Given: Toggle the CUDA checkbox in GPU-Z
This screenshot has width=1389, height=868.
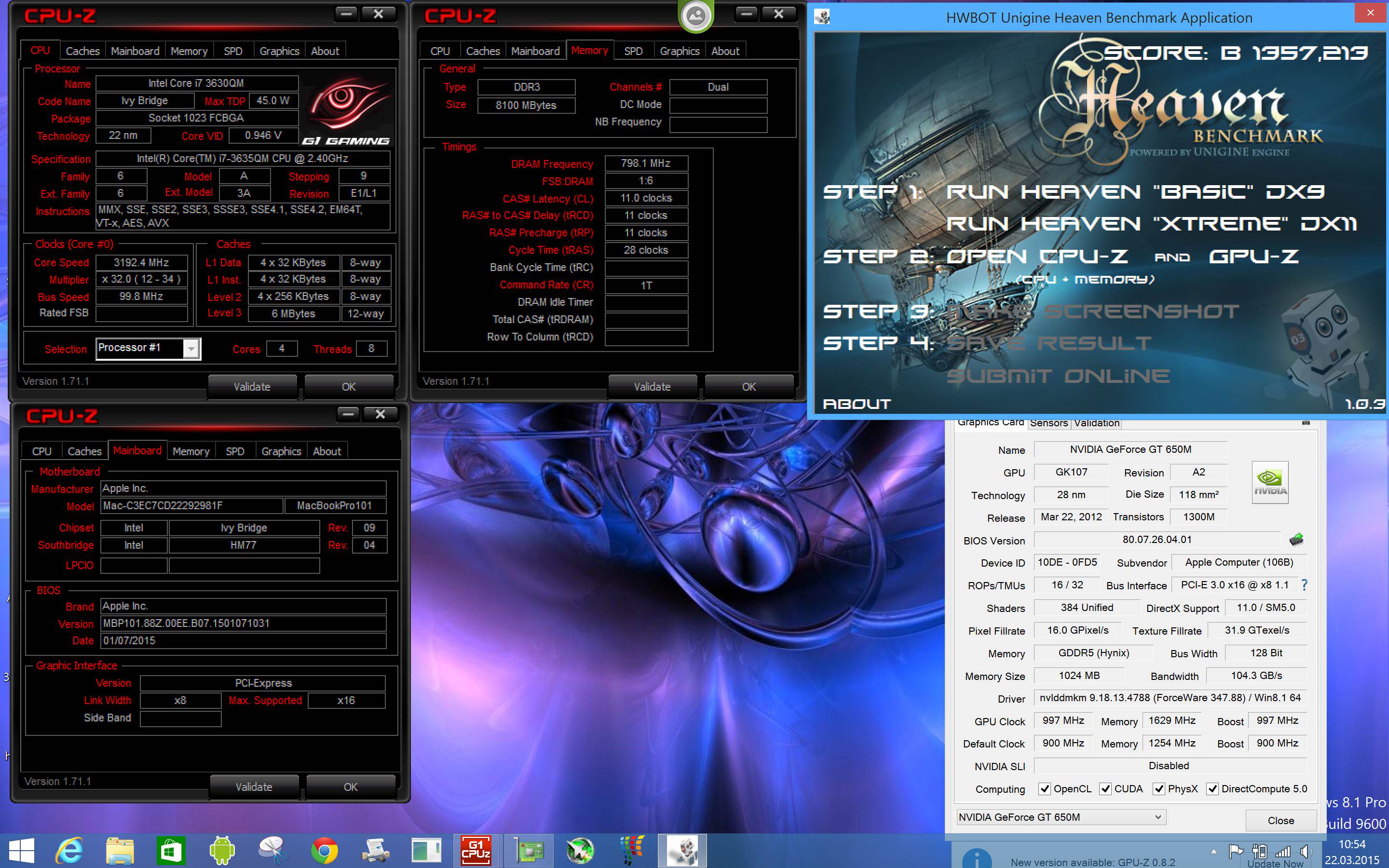Looking at the screenshot, I should click(x=1105, y=788).
